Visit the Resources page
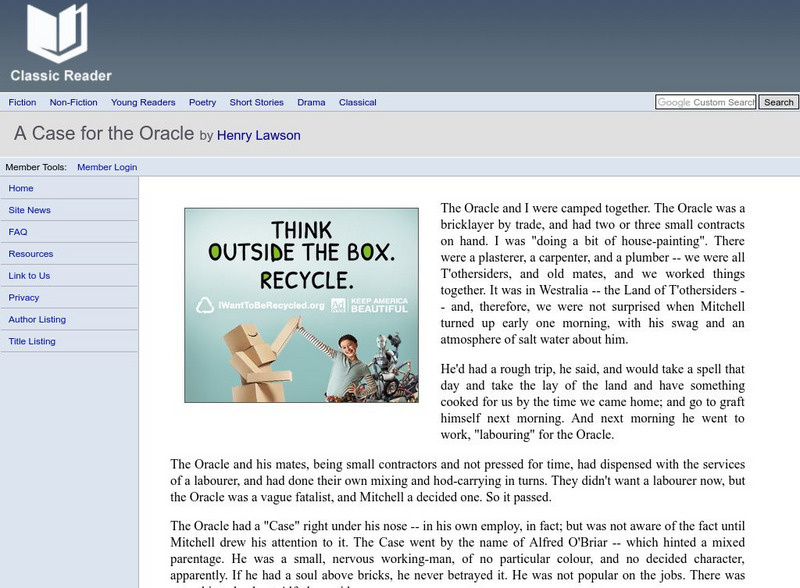 31,254
